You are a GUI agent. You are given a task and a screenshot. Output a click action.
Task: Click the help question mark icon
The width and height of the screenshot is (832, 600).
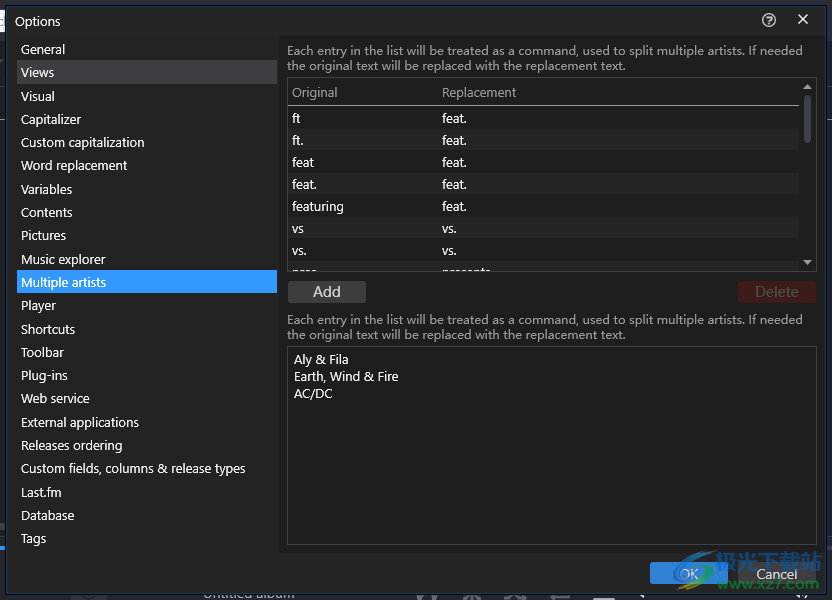[x=769, y=20]
